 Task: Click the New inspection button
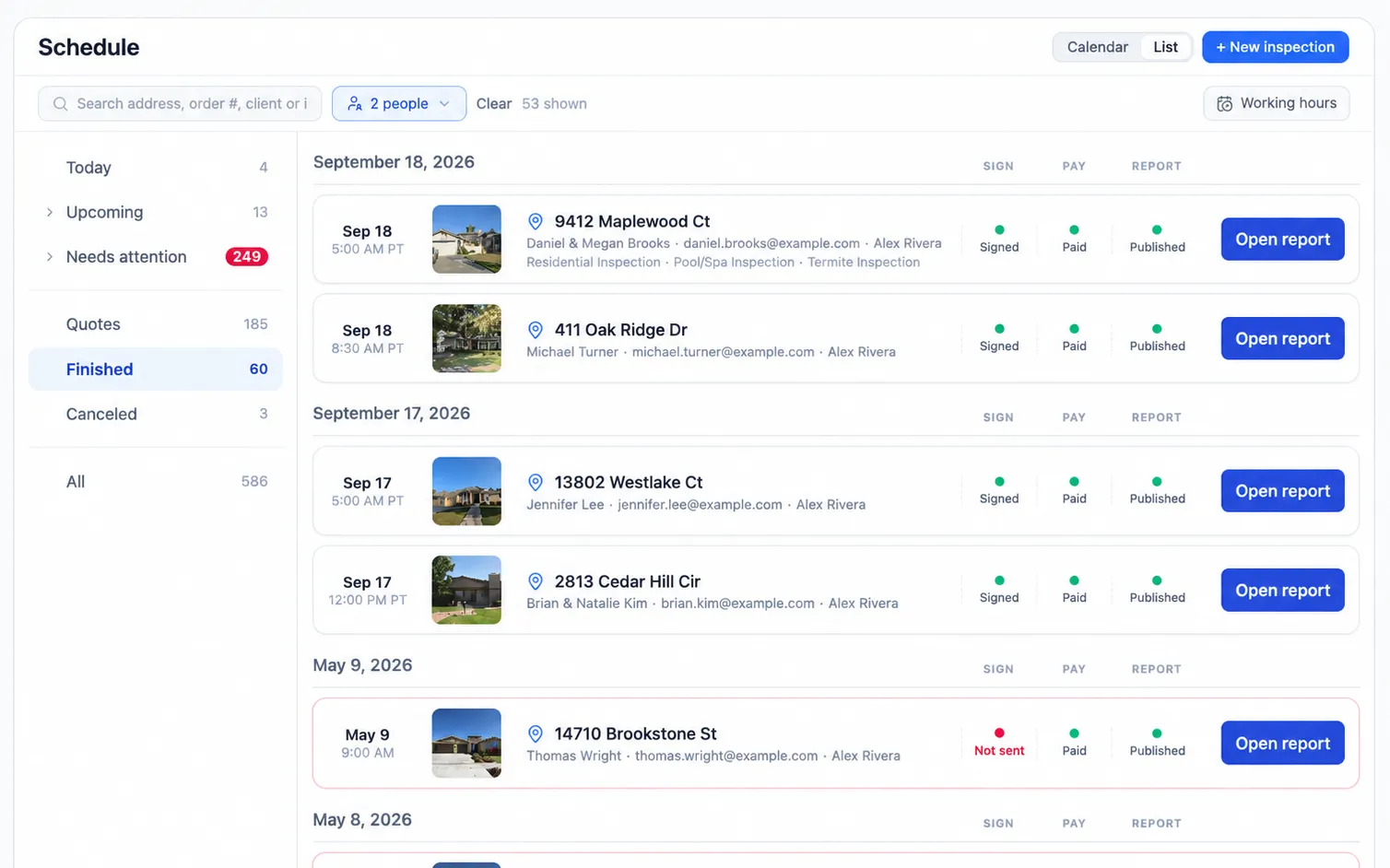1275,47
